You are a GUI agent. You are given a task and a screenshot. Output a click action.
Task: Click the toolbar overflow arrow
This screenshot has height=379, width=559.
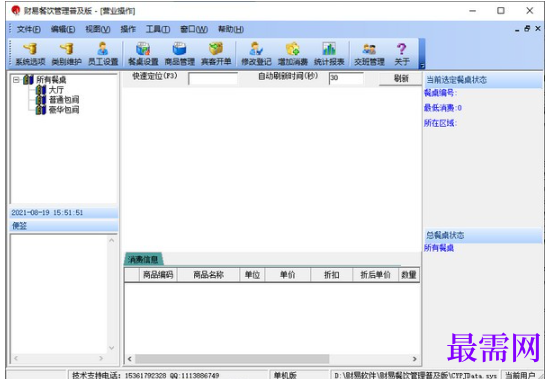click(422, 65)
